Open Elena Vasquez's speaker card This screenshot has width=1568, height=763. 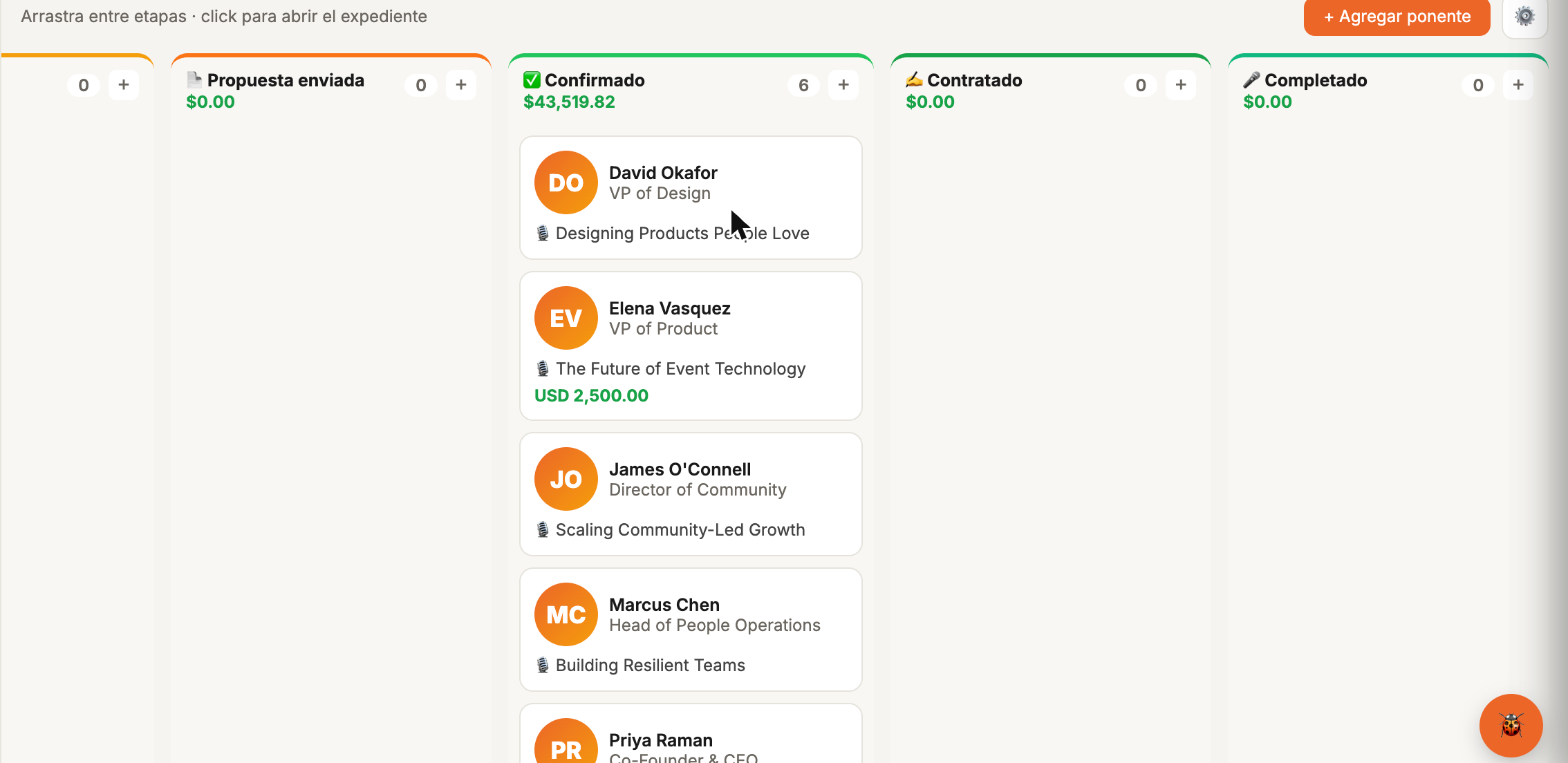691,346
